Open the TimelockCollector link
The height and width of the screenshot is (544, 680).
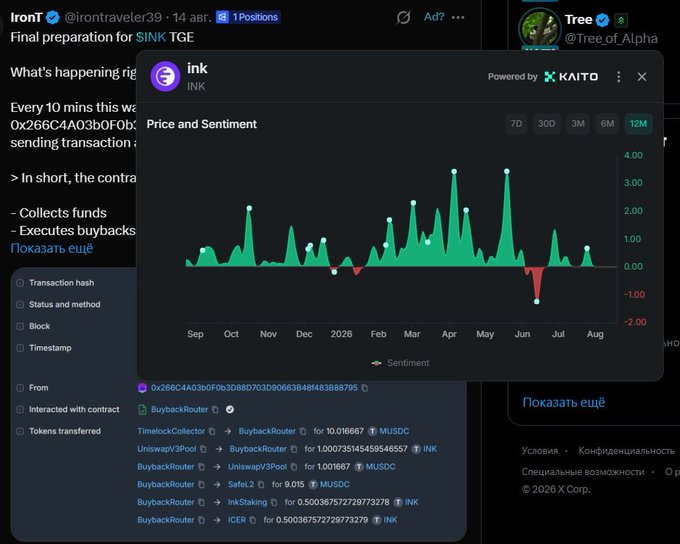click(x=171, y=431)
